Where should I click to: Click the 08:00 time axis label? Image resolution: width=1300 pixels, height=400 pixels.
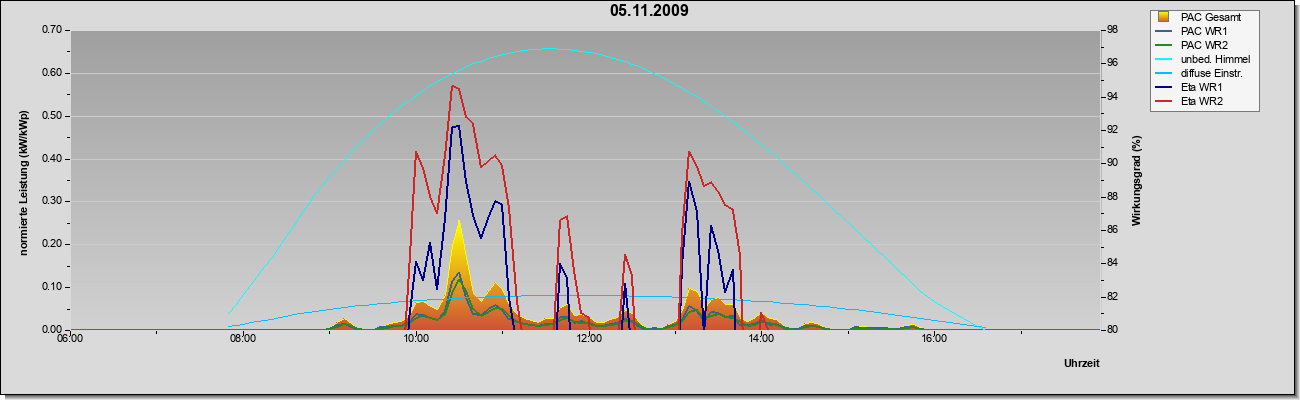click(x=243, y=339)
